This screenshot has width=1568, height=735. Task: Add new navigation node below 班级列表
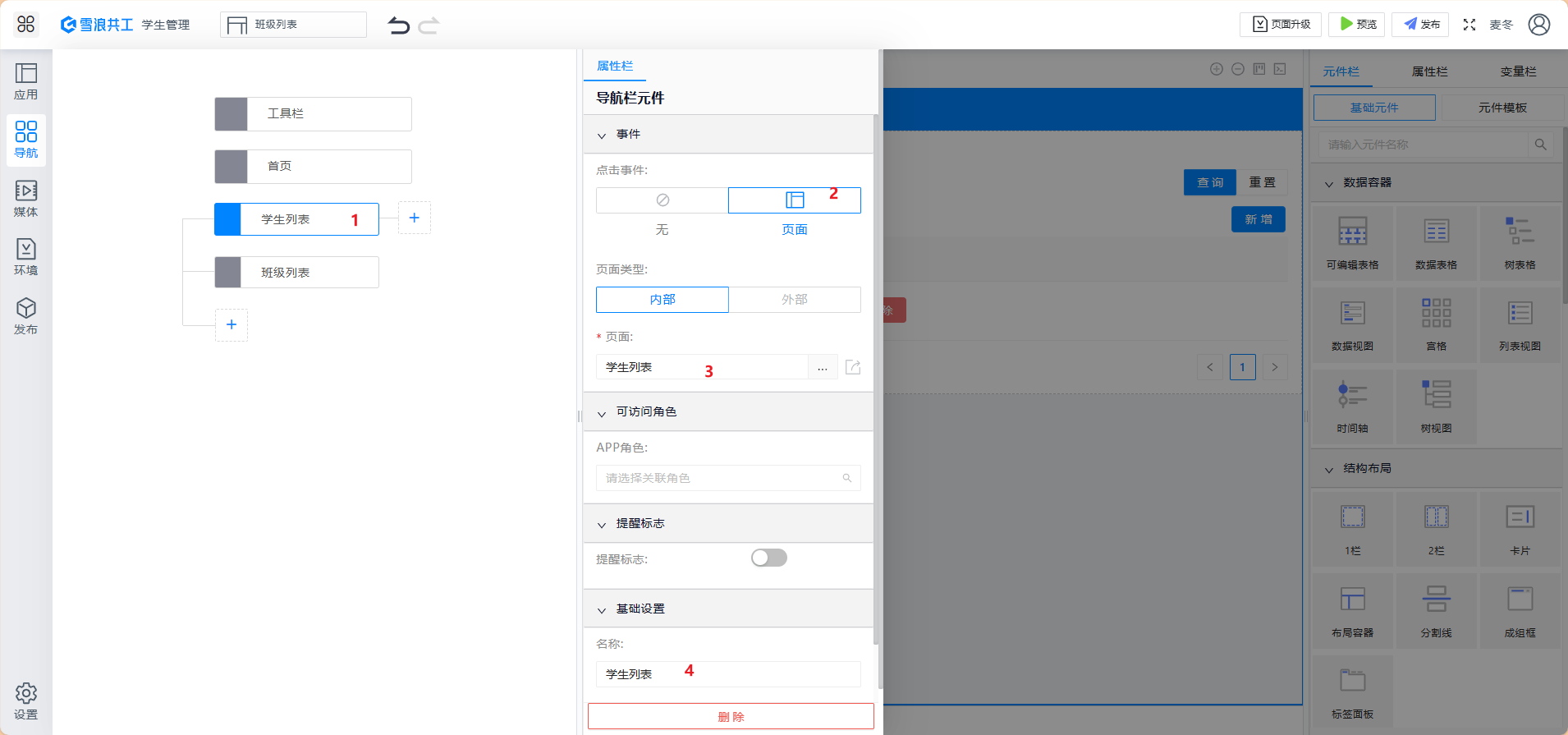tap(232, 324)
